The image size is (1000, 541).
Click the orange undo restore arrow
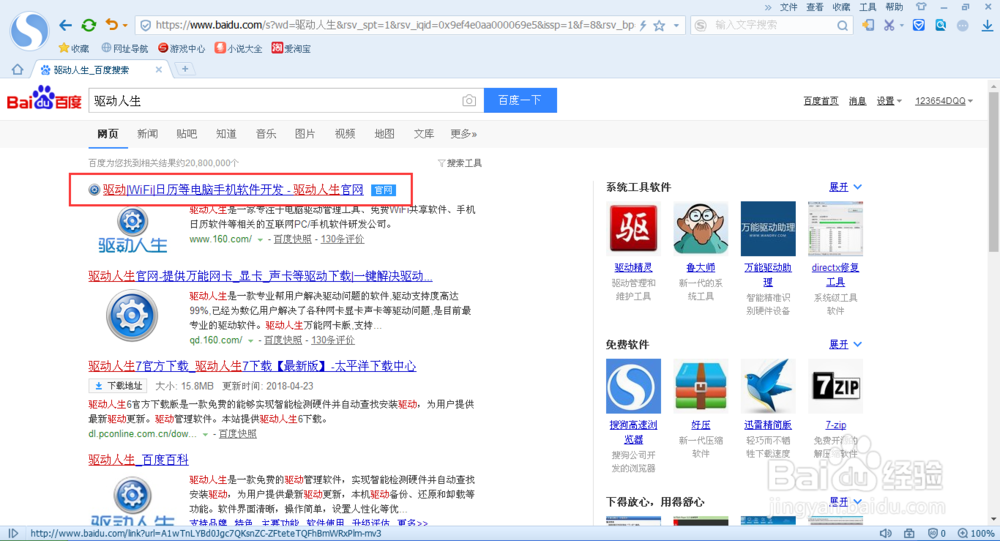click(x=112, y=25)
